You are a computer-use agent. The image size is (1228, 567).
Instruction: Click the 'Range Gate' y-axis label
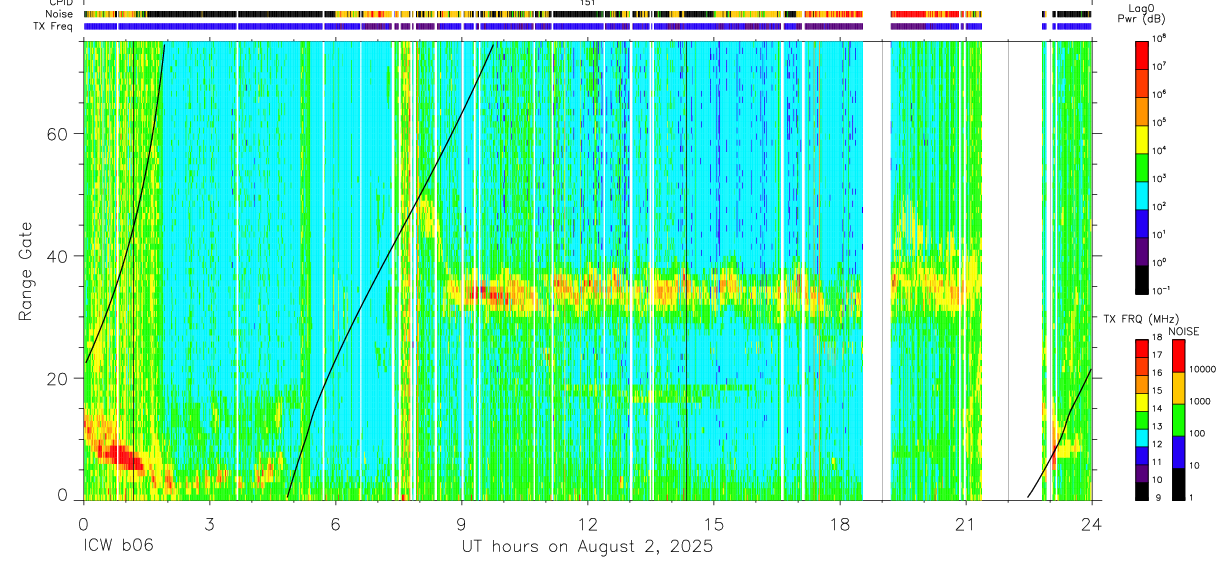[25, 273]
